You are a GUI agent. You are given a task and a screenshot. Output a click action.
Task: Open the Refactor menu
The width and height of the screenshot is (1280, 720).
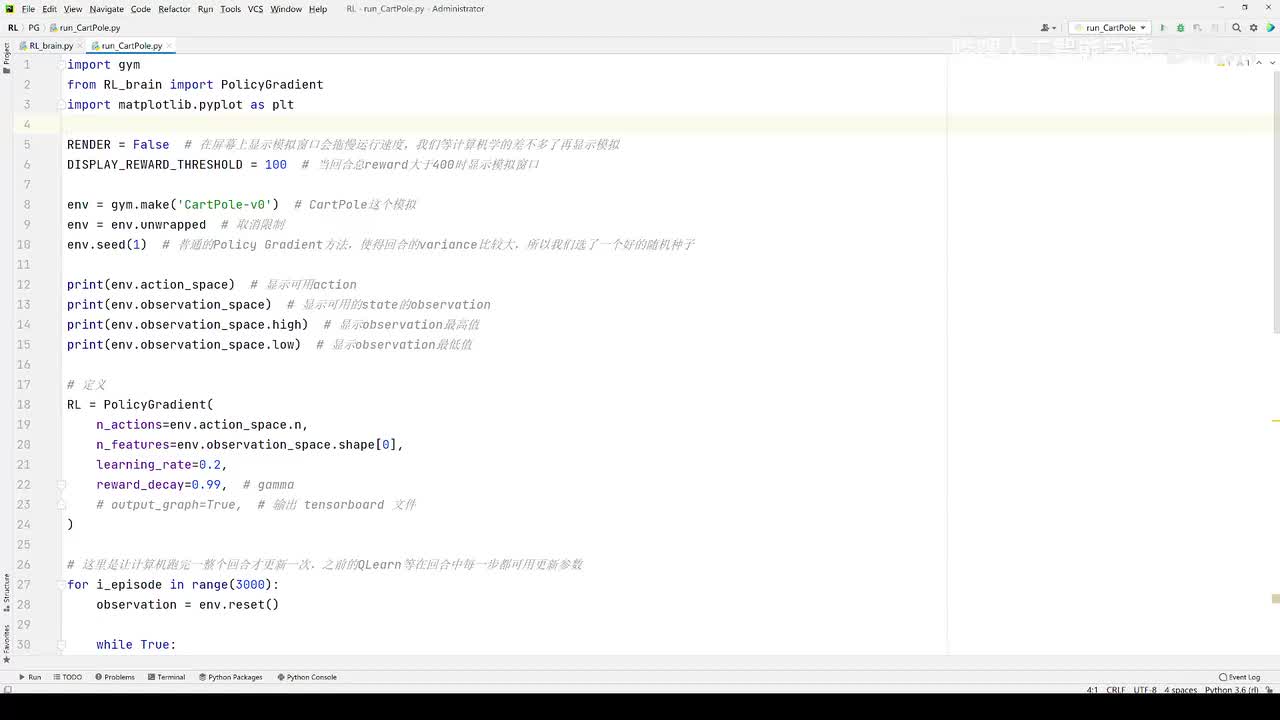174,9
